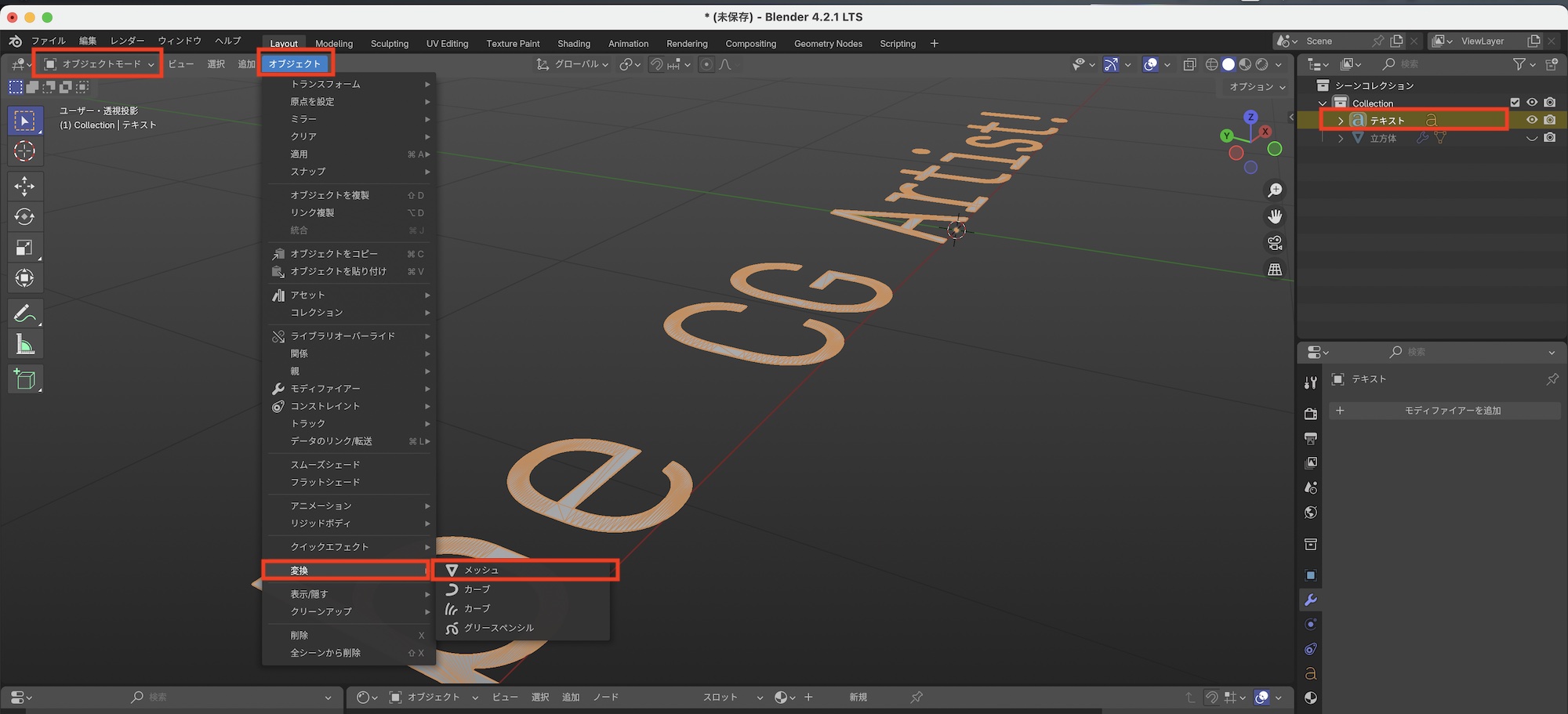Choose the 3D Cursor tool
Image resolution: width=1568 pixels, height=714 pixels.
(24, 150)
